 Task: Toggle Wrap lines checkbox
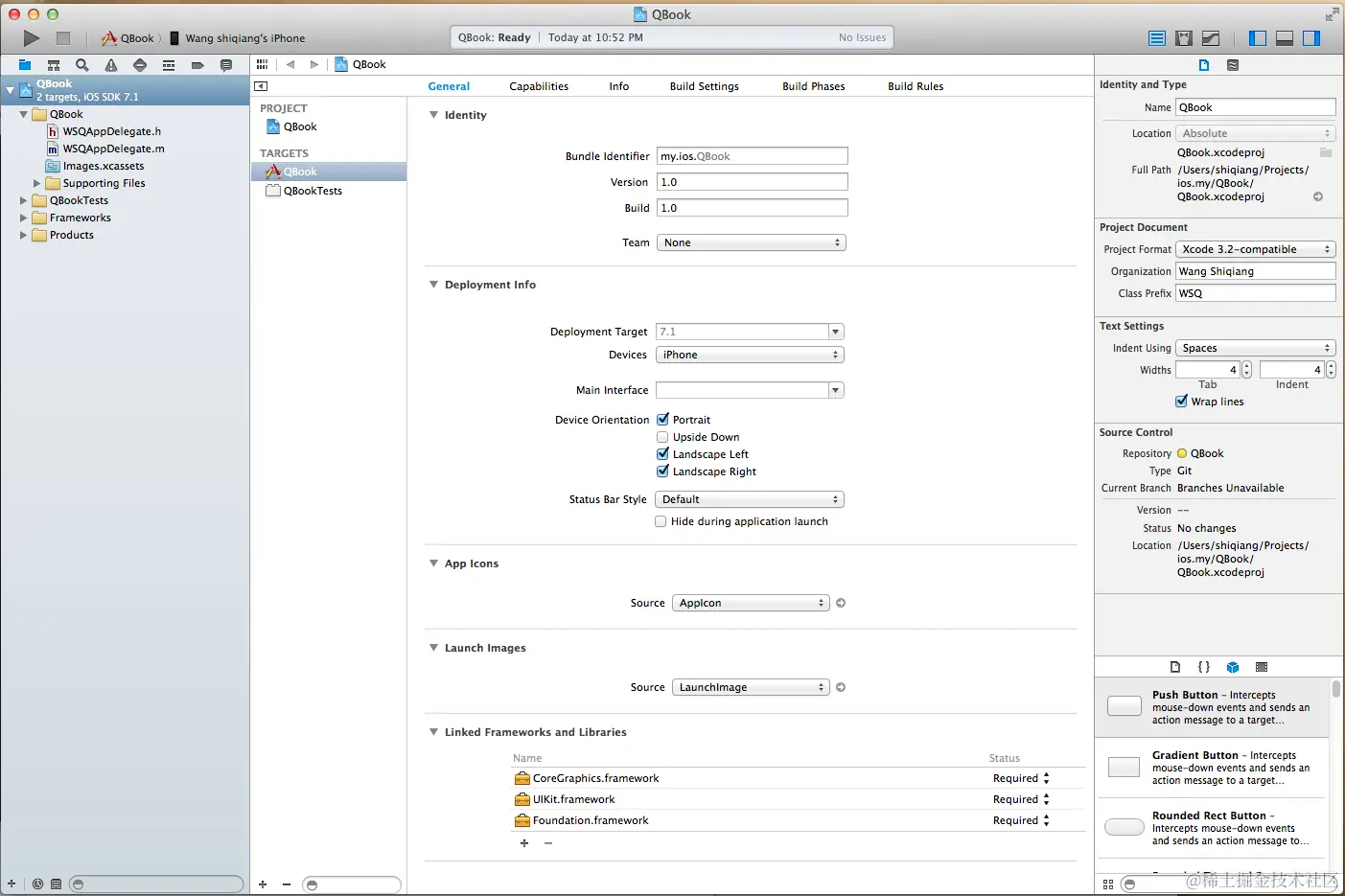pos(1182,402)
